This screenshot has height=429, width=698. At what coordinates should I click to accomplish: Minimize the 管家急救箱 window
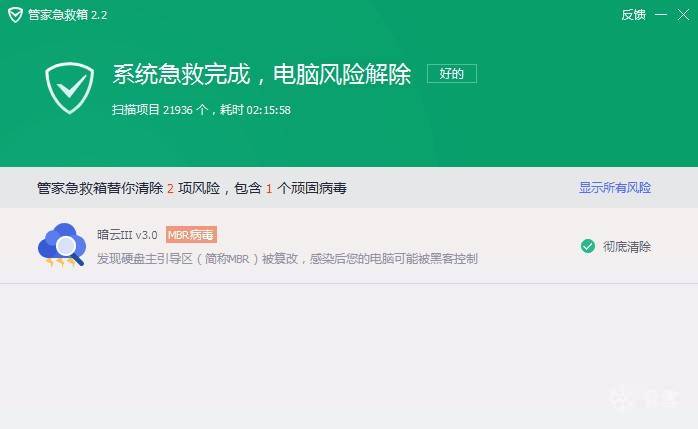pyautogui.click(x=661, y=15)
